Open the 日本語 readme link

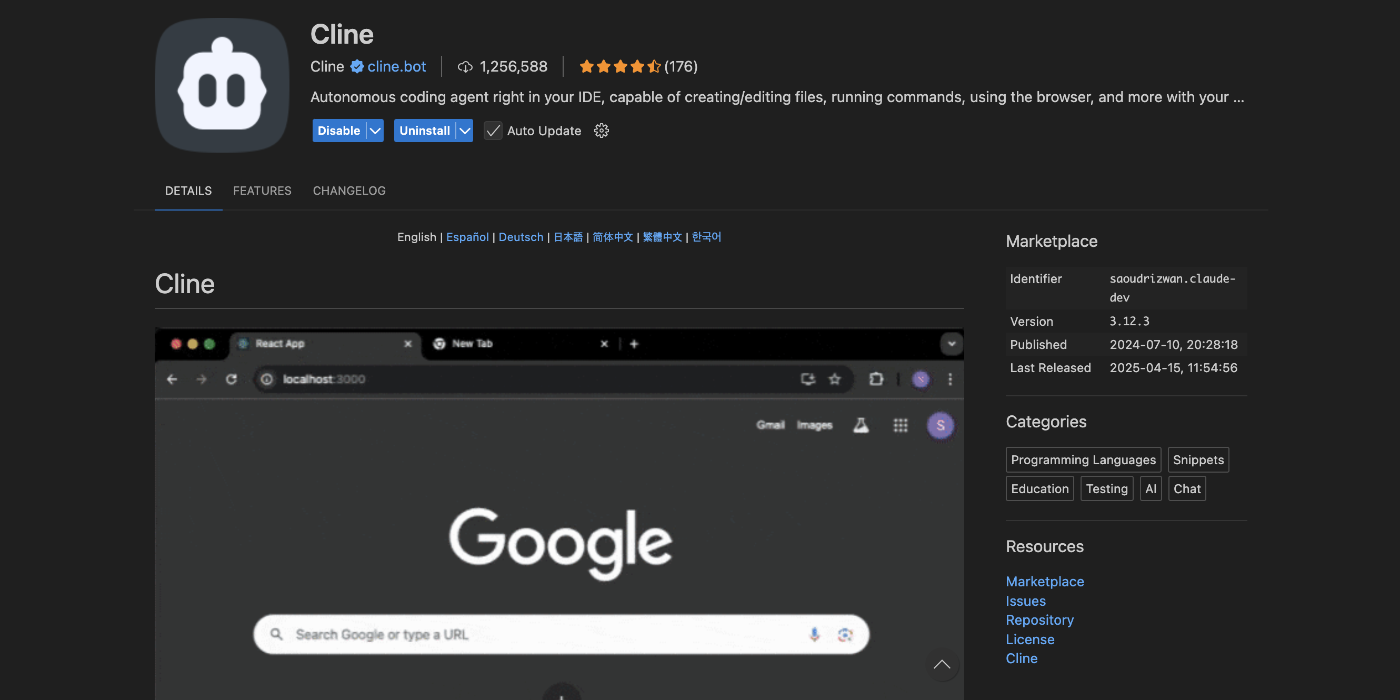(x=568, y=237)
